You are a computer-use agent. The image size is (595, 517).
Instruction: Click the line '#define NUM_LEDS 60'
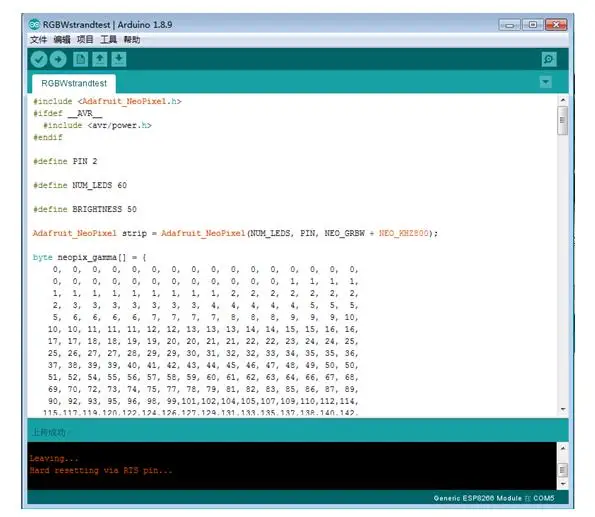tap(80, 185)
